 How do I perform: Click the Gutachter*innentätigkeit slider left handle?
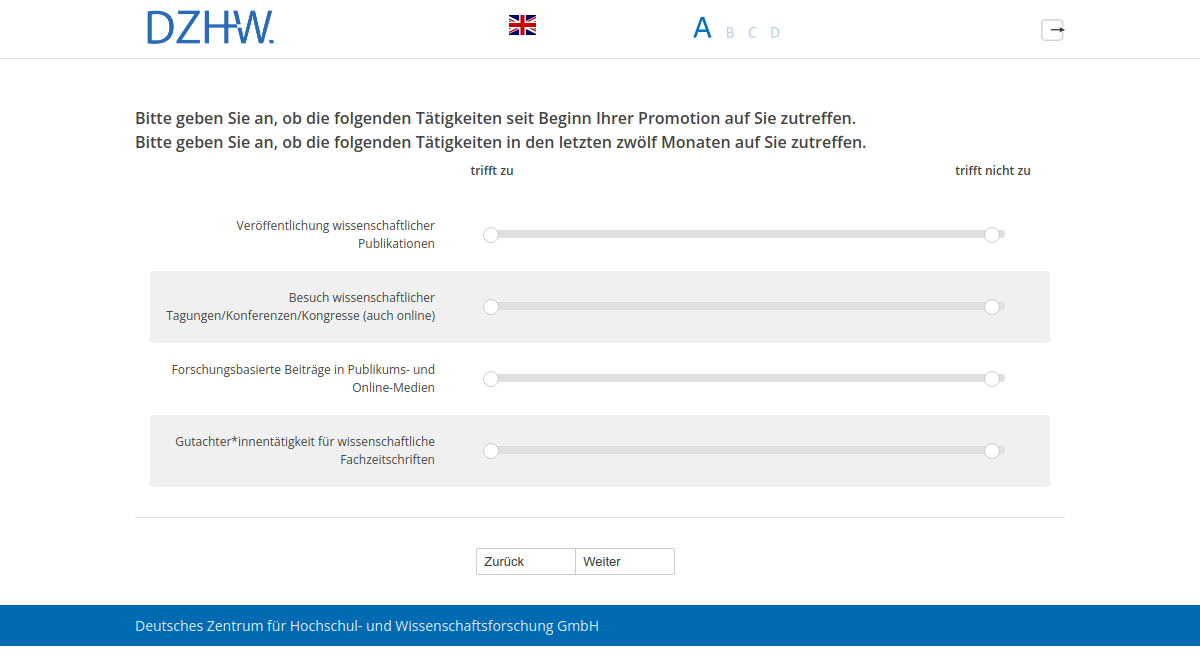coord(491,451)
